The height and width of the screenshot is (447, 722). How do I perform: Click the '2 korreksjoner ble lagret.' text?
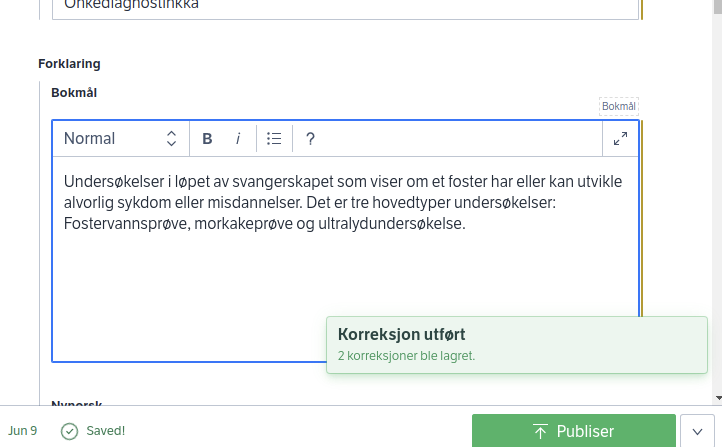click(x=406, y=356)
